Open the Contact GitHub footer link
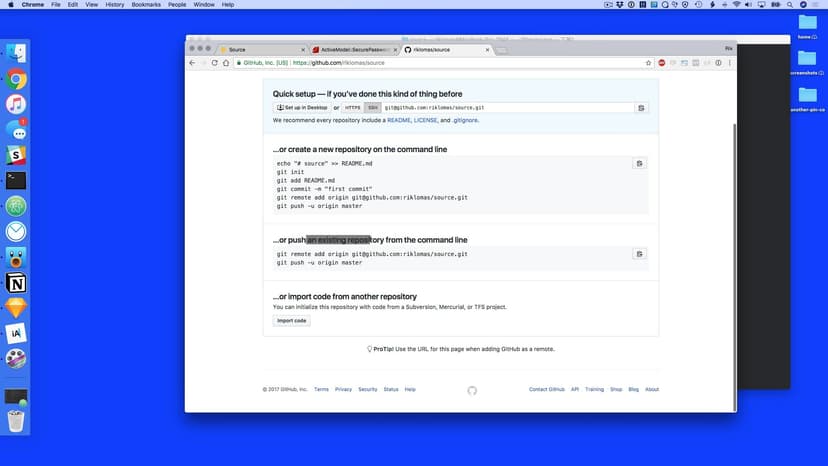 click(547, 389)
